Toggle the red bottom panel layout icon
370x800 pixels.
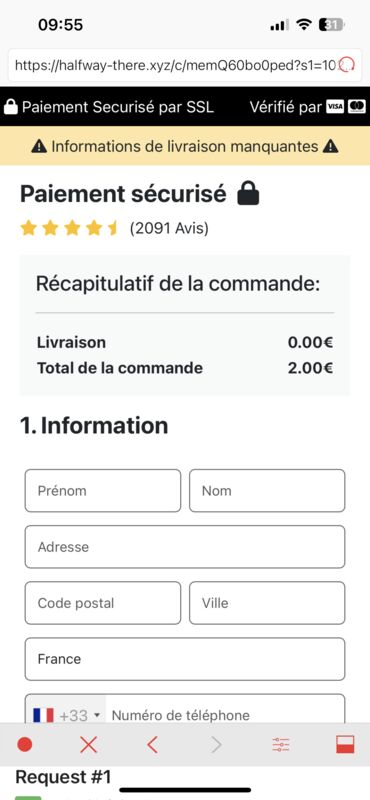pos(345,745)
